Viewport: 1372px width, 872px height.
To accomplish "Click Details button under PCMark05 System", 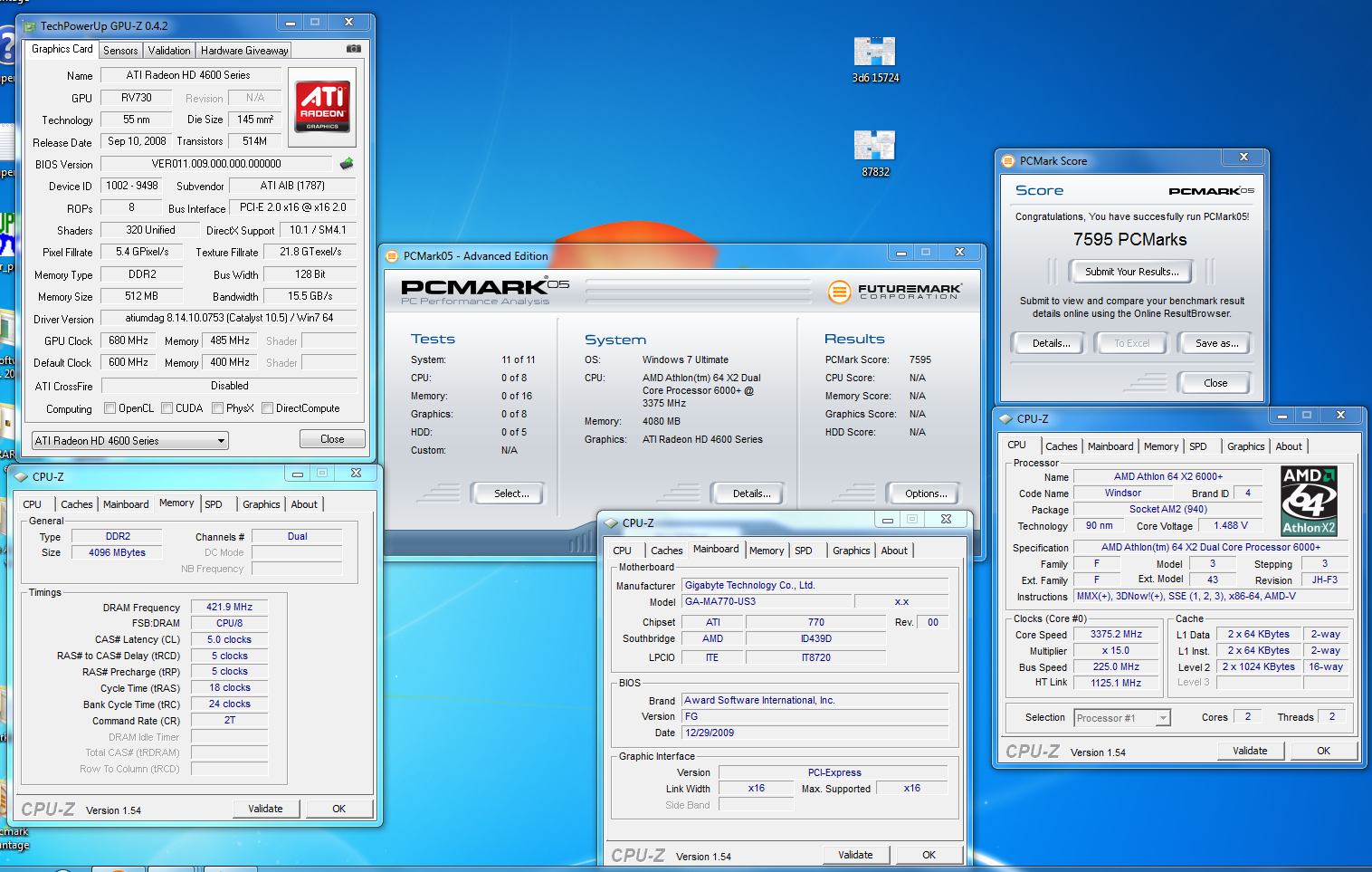I will (751, 493).
